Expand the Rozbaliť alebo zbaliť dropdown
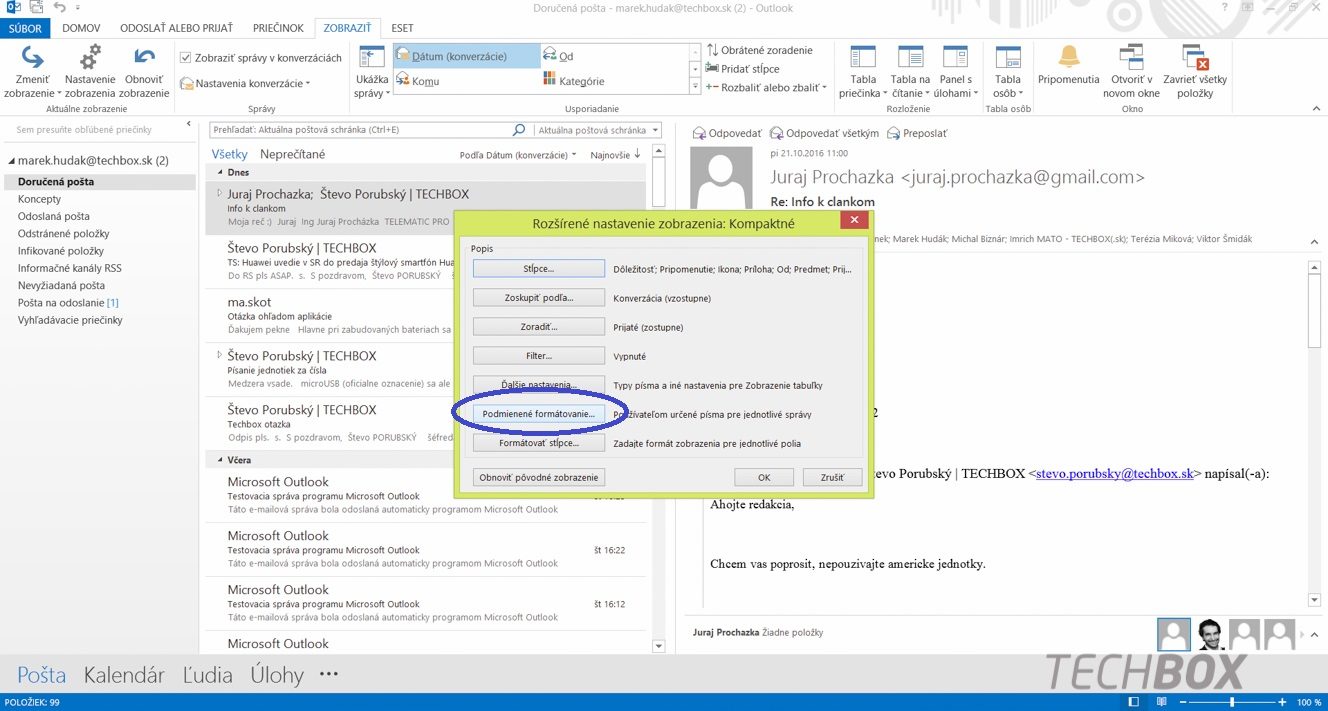The image size is (1328, 711). pos(767,87)
